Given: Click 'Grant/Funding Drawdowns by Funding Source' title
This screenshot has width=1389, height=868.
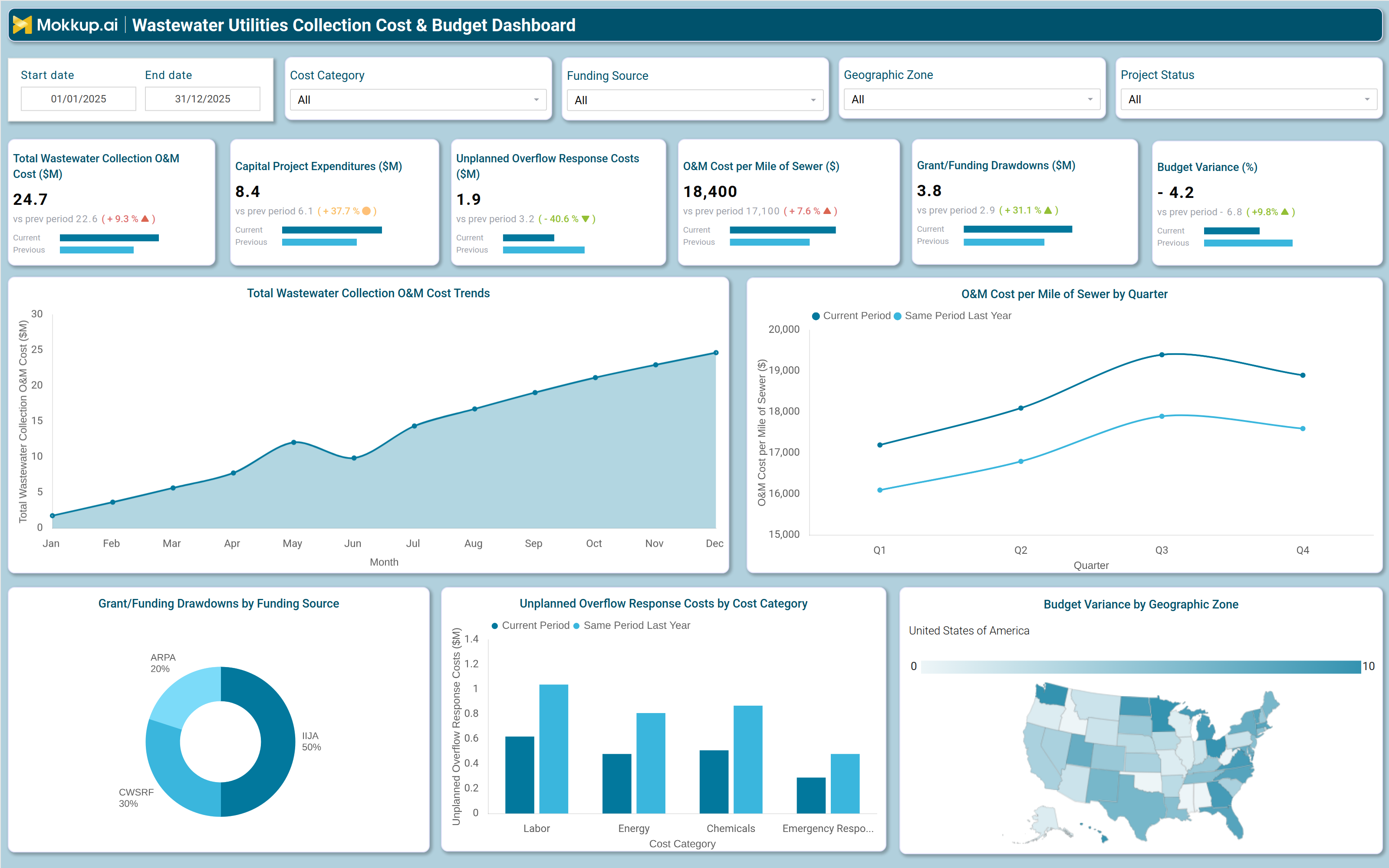Looking at the screenshot, I should [x=219, y=603].
